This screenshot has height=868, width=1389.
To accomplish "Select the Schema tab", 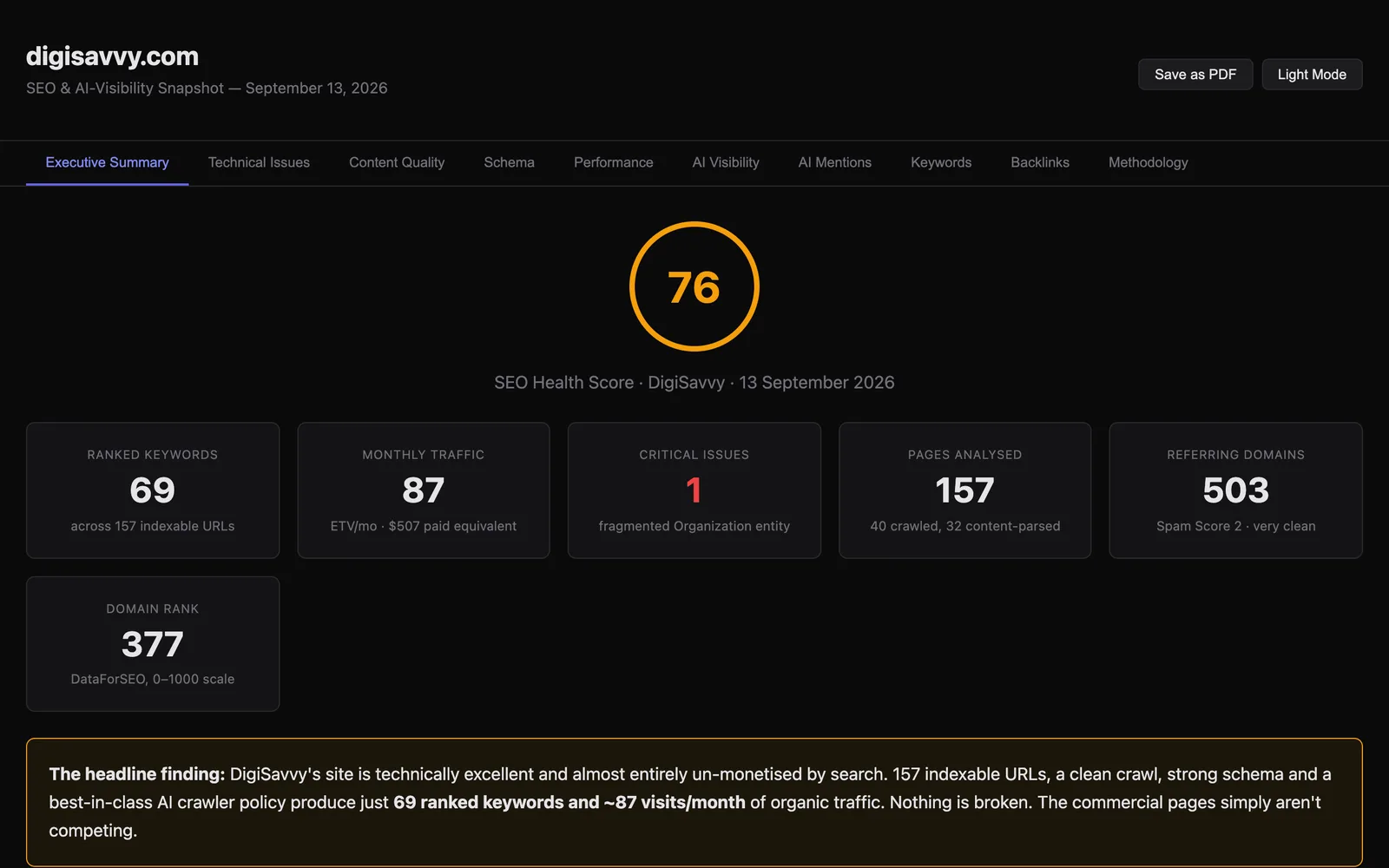I will tap(509, 162).
